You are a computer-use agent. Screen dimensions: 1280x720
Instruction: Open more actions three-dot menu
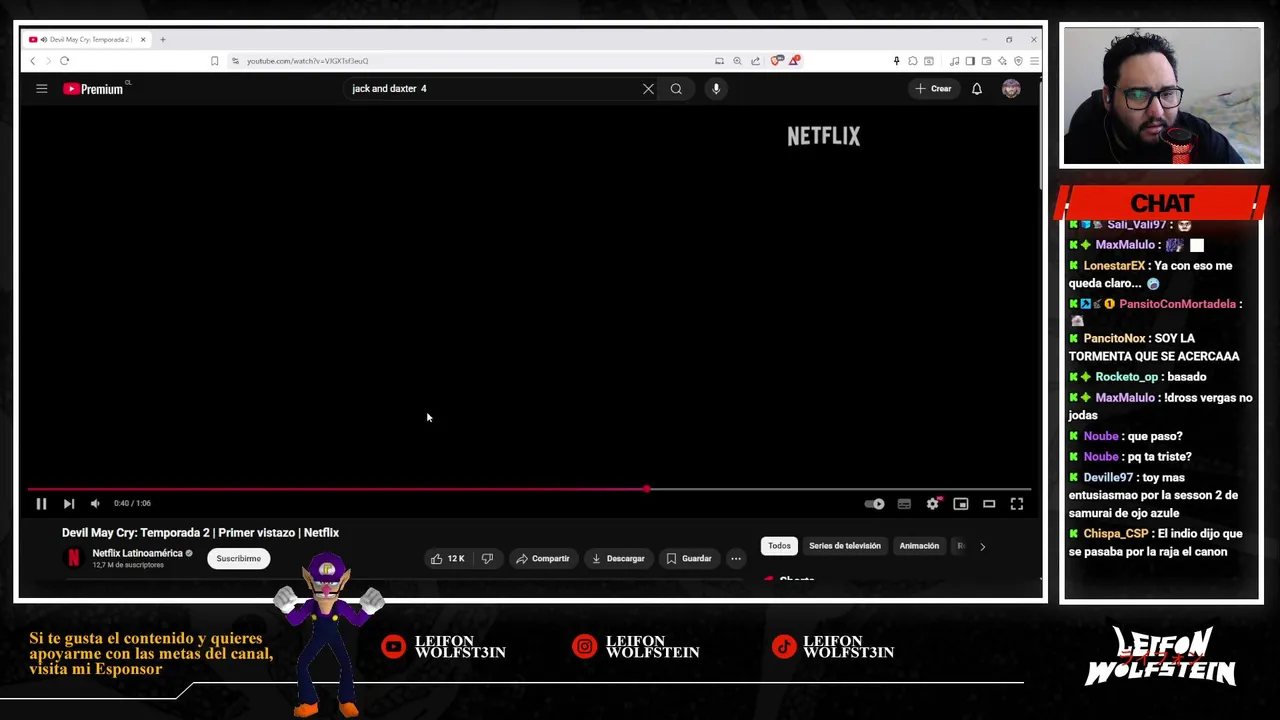(736, 559)
